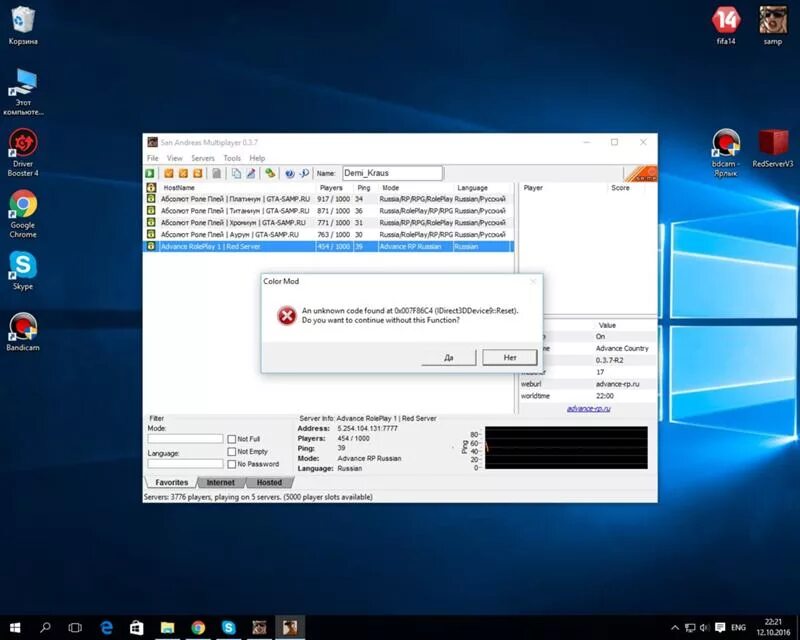Click the Server Properties pencil icon
The height and width of the screenshot is (640, 800).
[251, 174]
